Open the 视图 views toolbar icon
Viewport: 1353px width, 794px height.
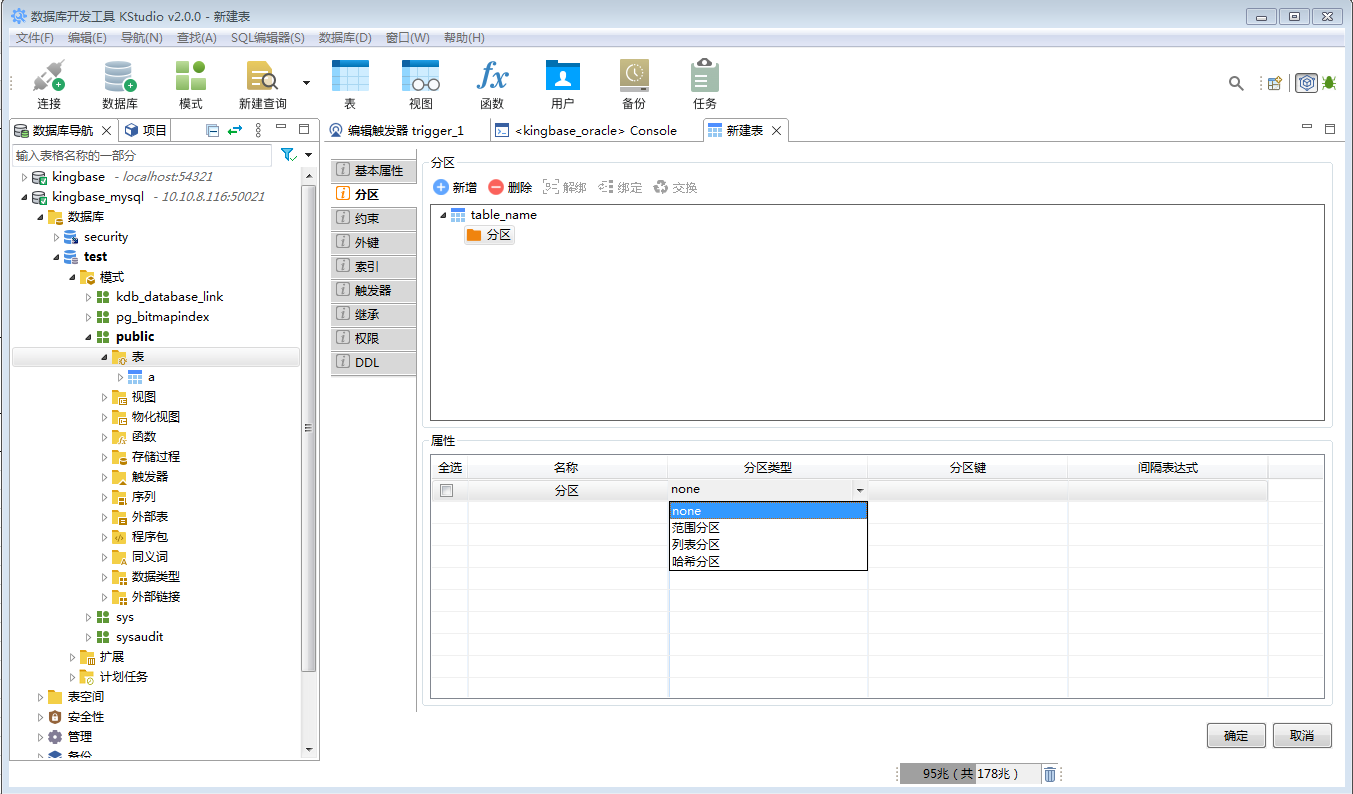tap(420, 83)
